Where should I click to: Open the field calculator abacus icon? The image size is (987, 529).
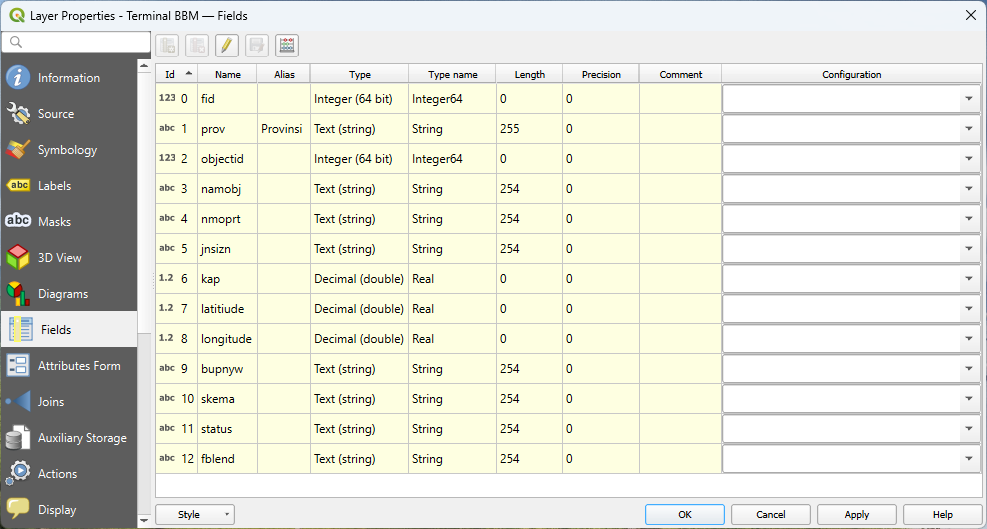pos(287,45)
